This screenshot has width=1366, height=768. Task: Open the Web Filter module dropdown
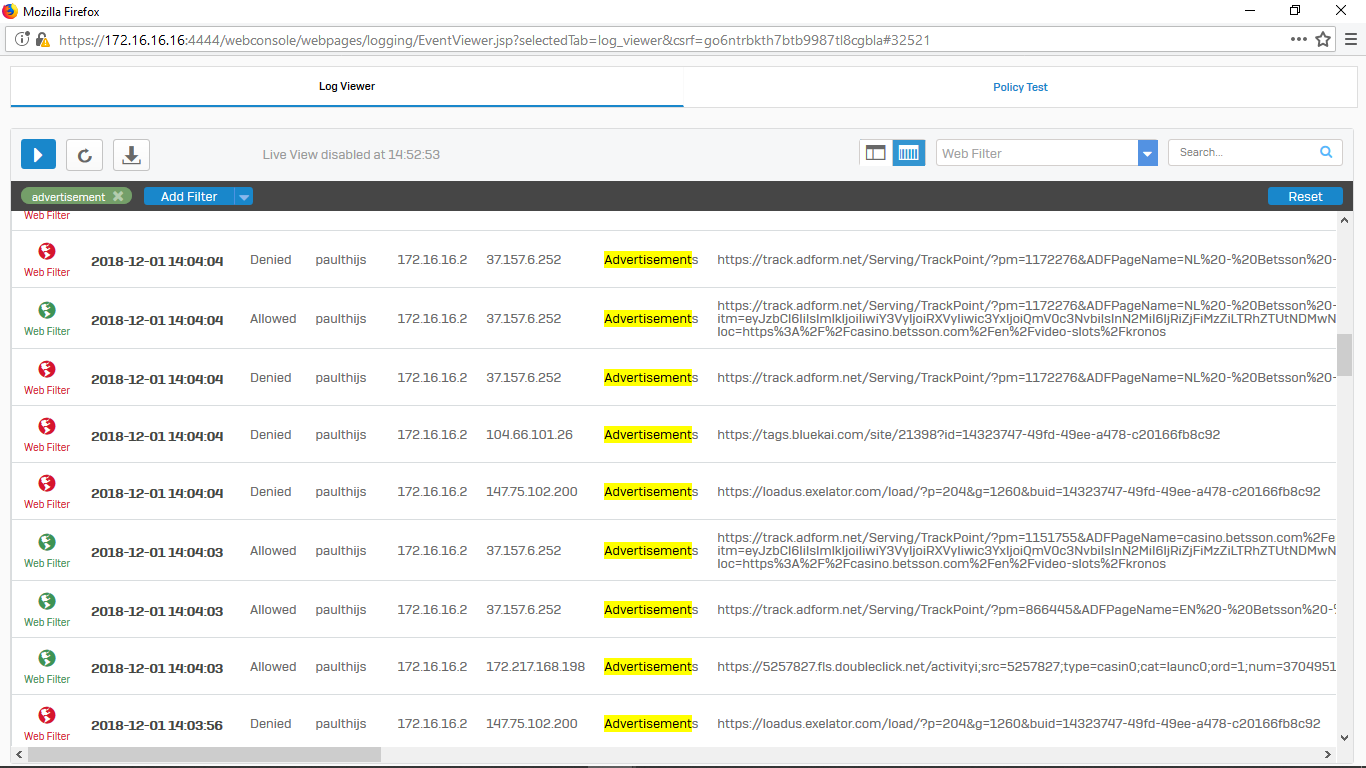(1147, 153)
